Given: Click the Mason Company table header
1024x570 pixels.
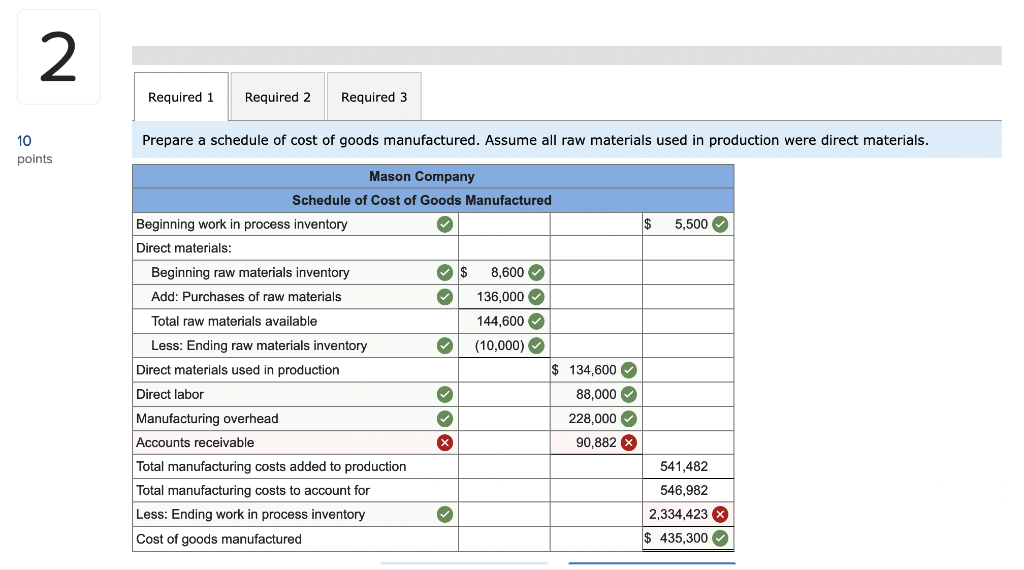Looking at the screenshot, I should 433,176.
